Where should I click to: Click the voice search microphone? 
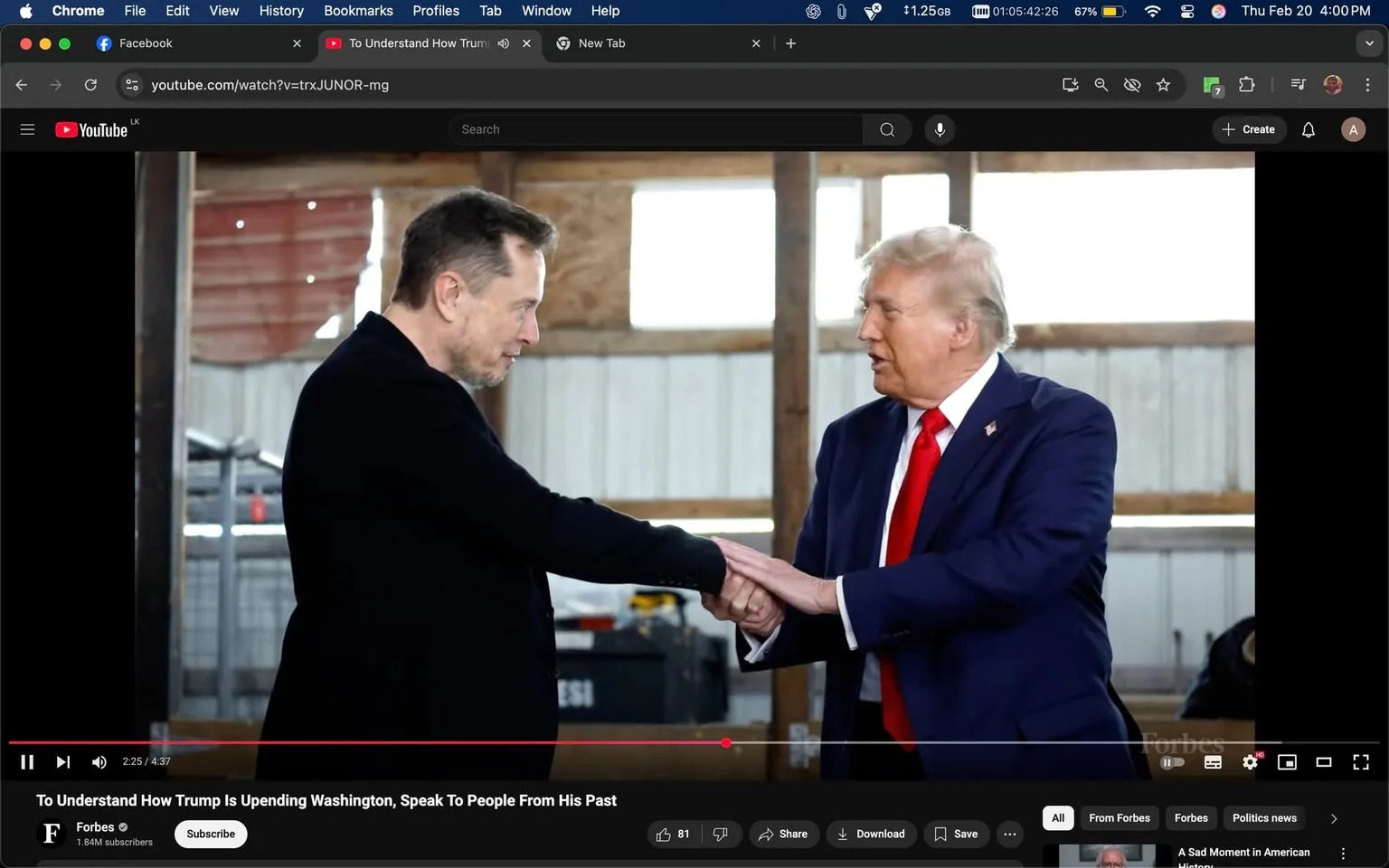940,129
